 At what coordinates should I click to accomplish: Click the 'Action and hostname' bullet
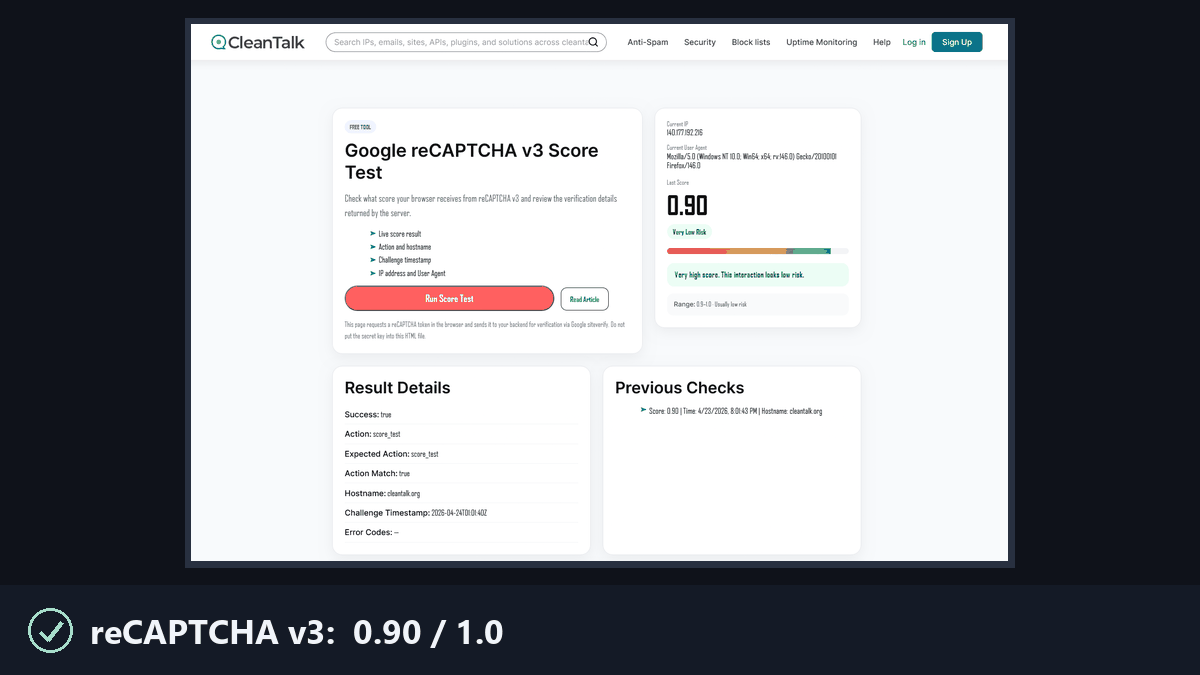point(405,247)
